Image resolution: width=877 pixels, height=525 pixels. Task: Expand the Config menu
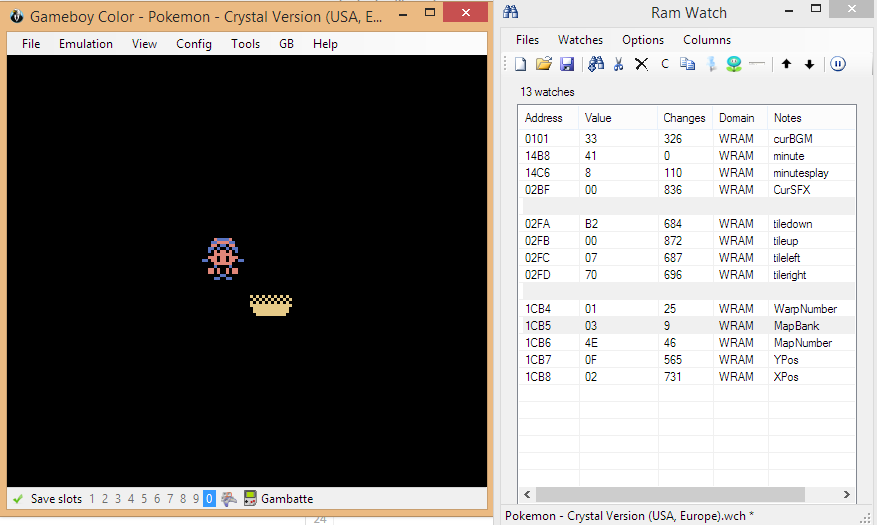click(194, 44)
